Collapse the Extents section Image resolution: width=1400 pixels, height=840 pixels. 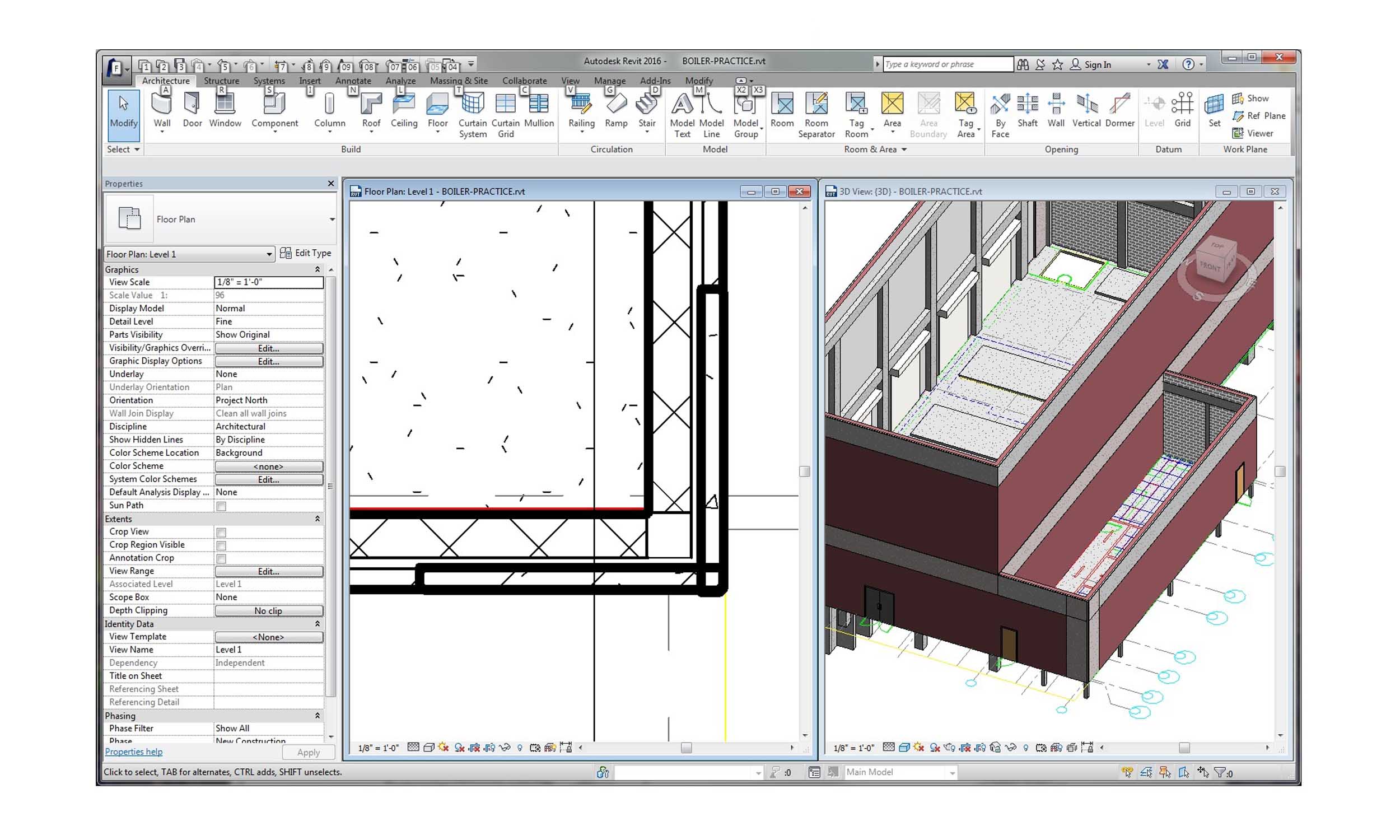point(318,519)
